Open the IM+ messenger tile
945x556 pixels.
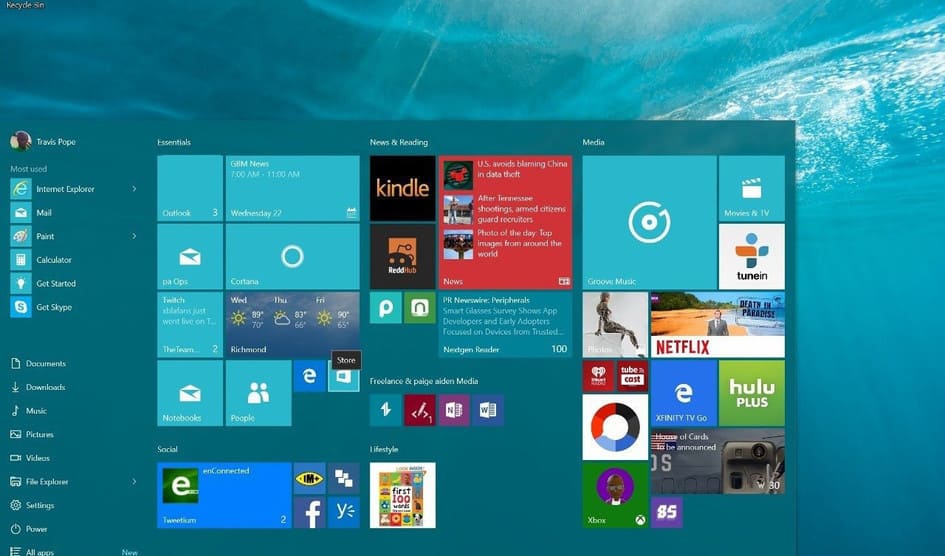(x=309, y=478)
